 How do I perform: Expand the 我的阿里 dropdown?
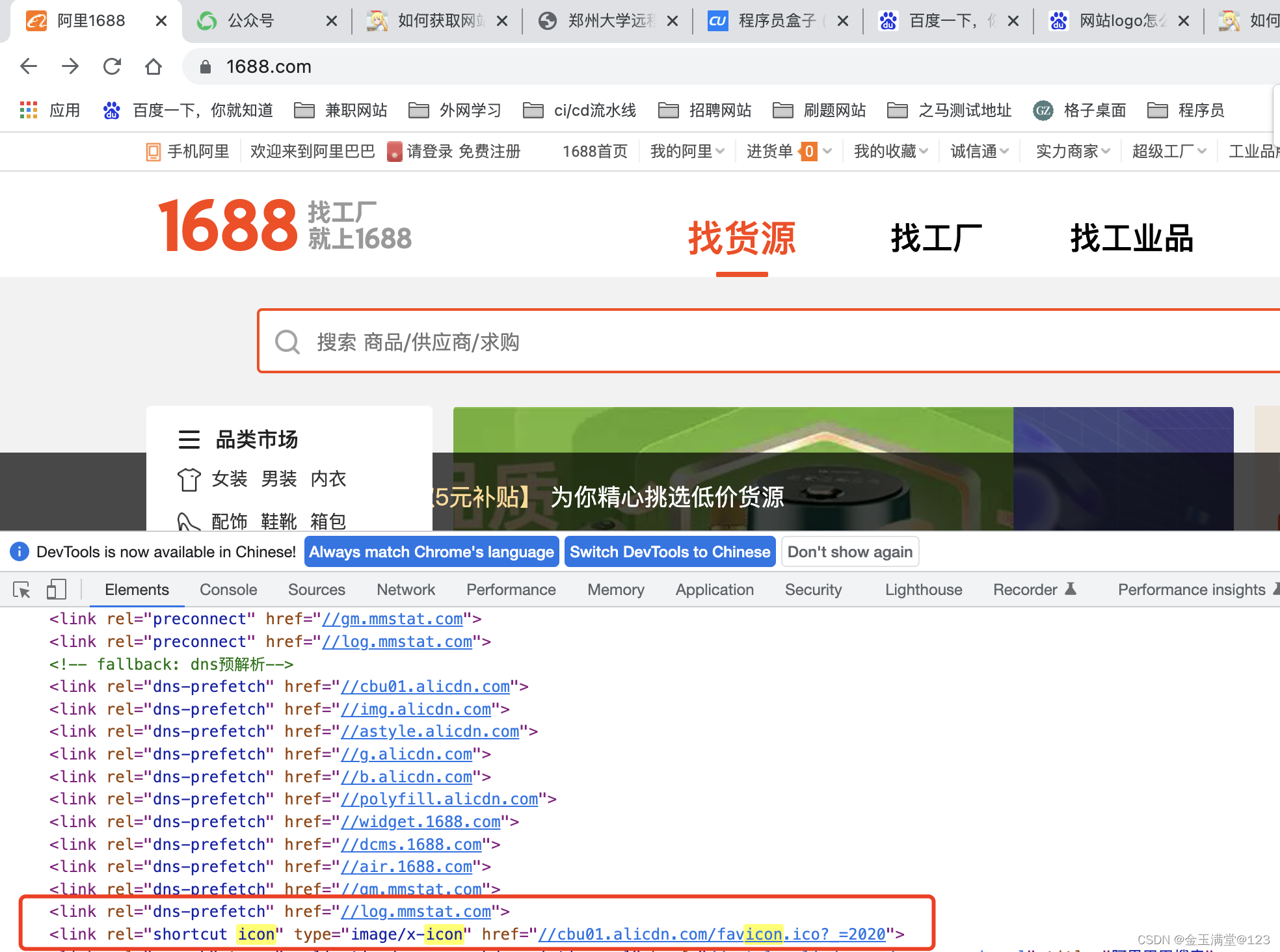click(687, 152)
